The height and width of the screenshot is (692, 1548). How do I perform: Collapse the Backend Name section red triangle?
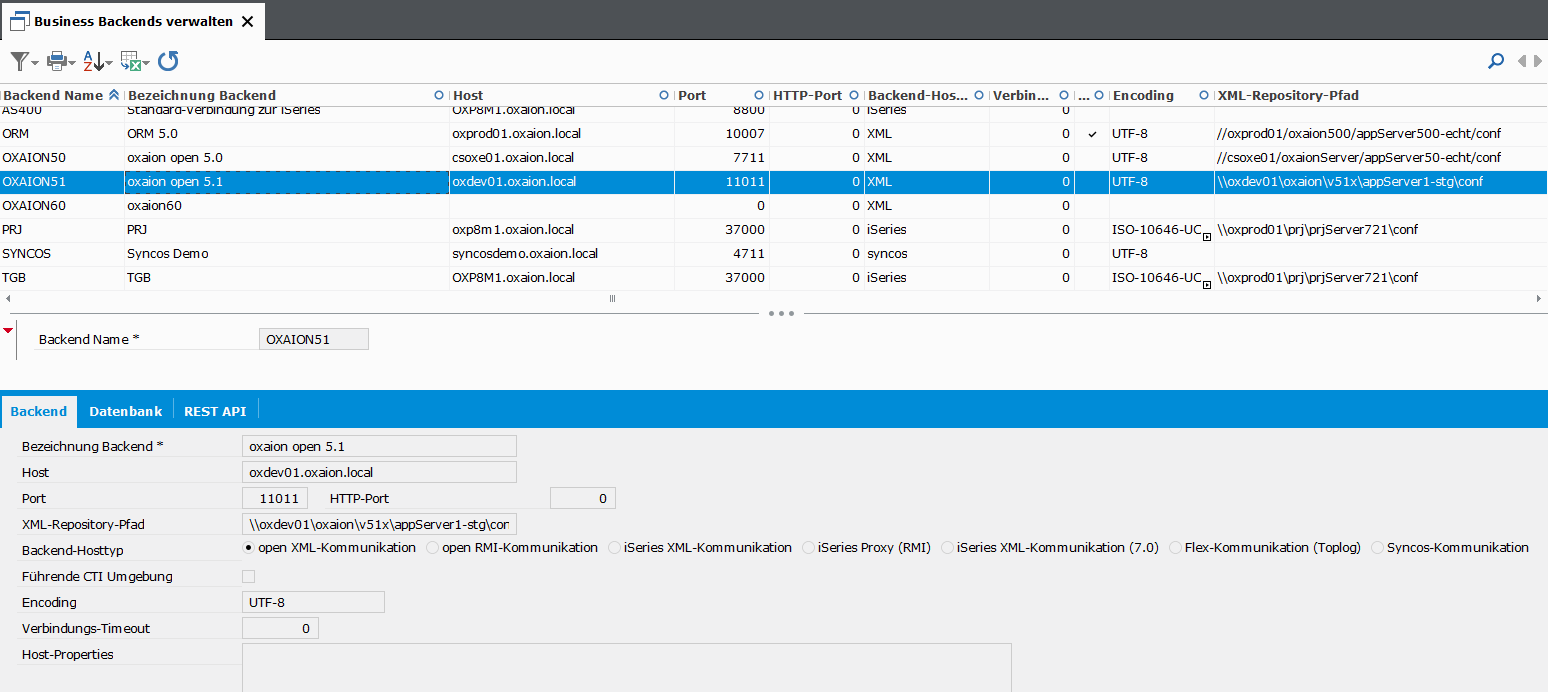click(8, 330)
